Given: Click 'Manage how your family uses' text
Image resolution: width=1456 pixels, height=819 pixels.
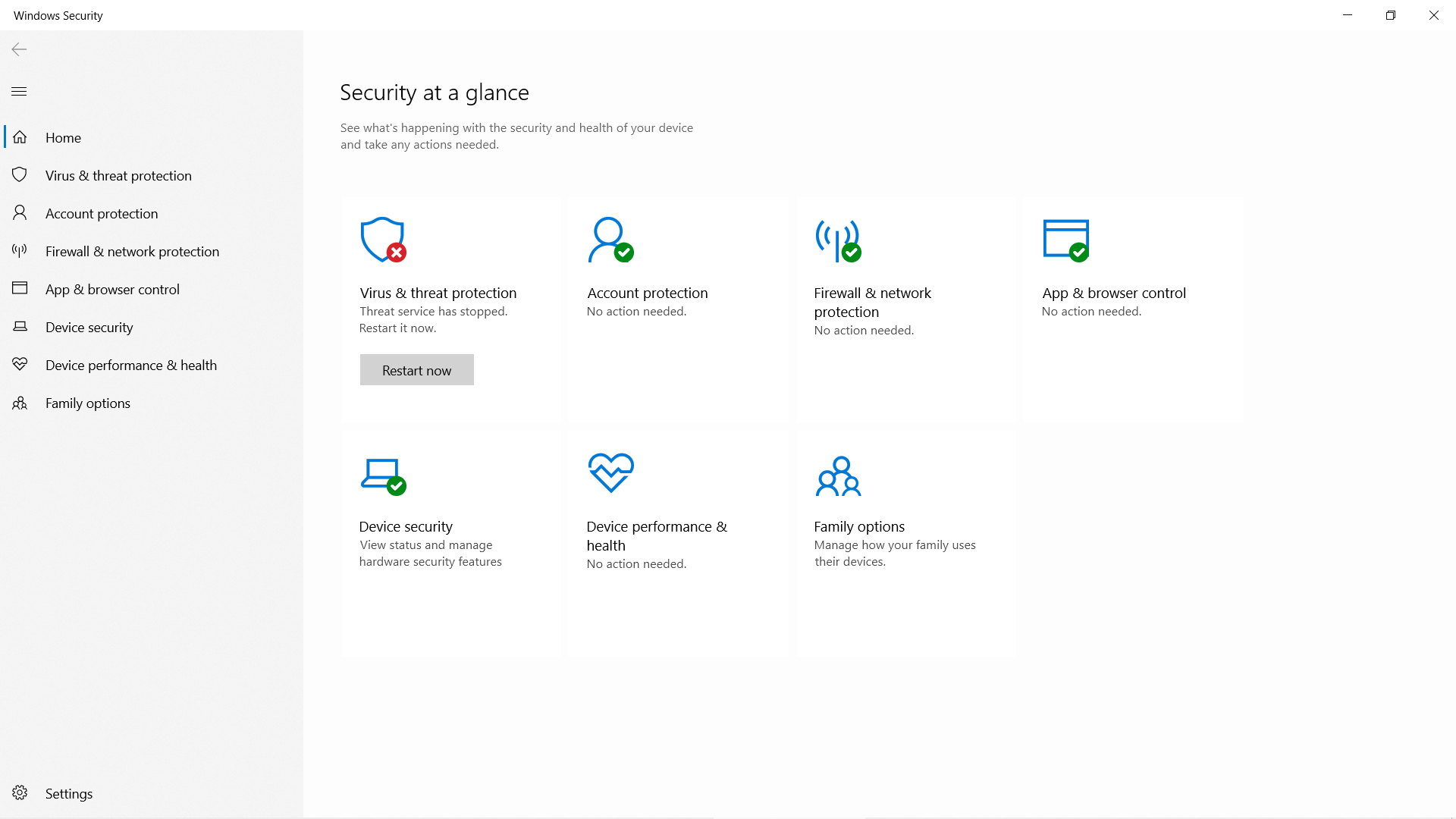Looking at the screenshot, I should click(895, 544).
